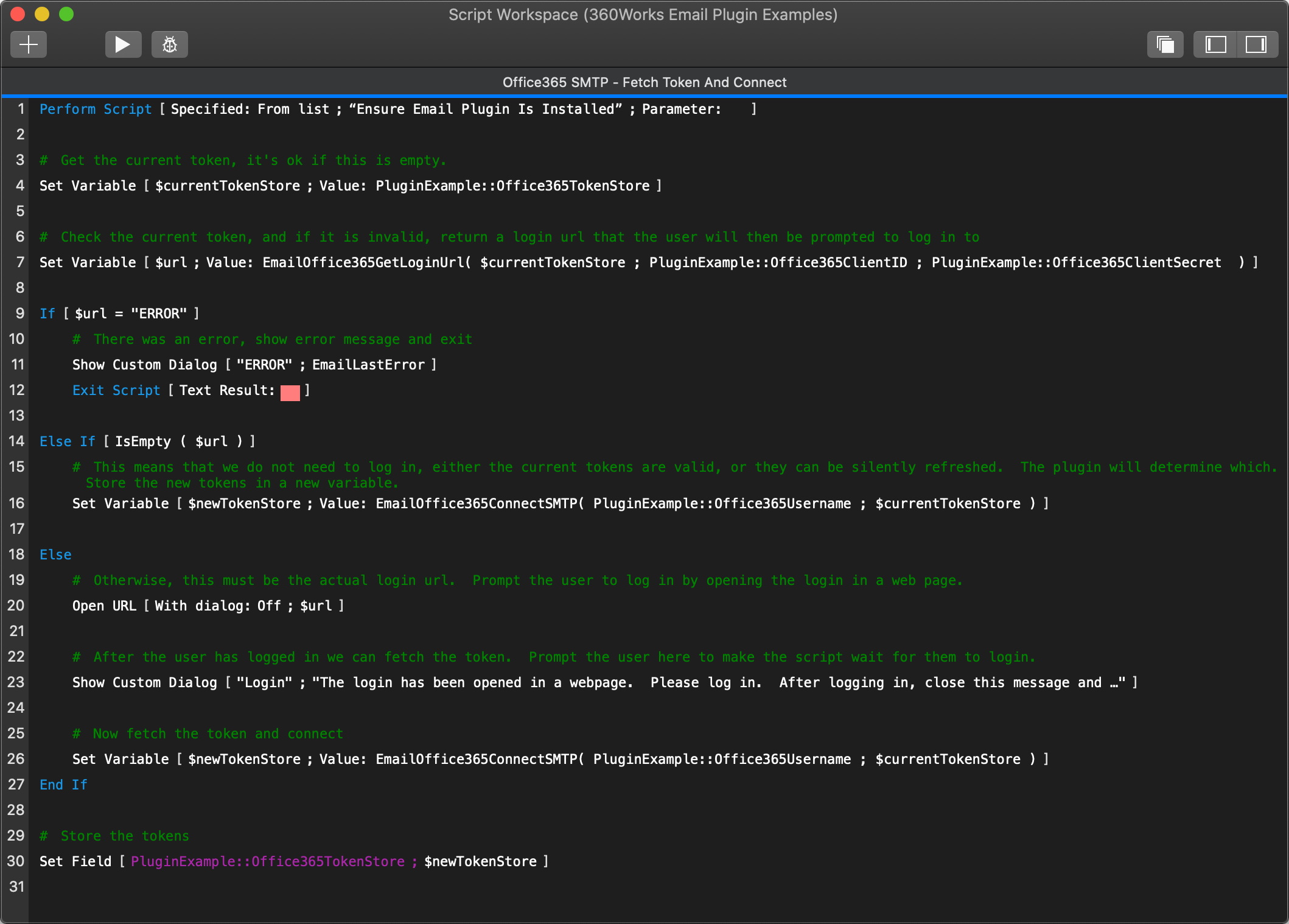Select Set Variable $currentTokenStore step

(x=351, y=186)
